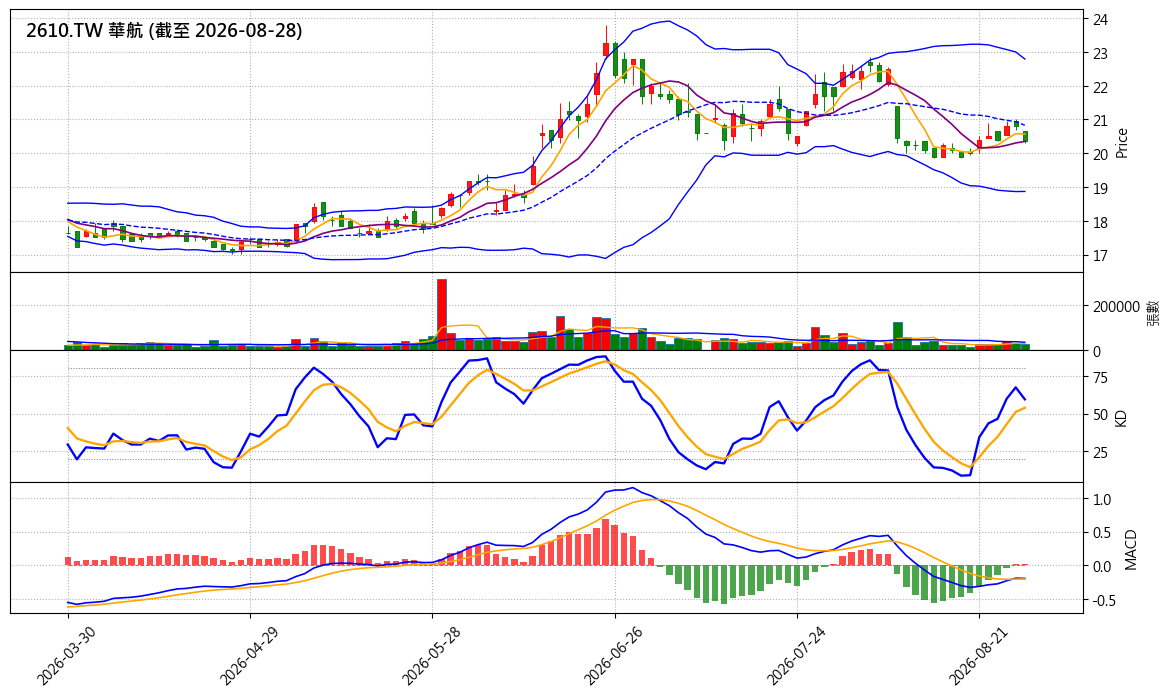Viewport: 1172px width, 698px height.
Task: Click MACD tick value 1.0
Action: click(x=1102, y=499)
